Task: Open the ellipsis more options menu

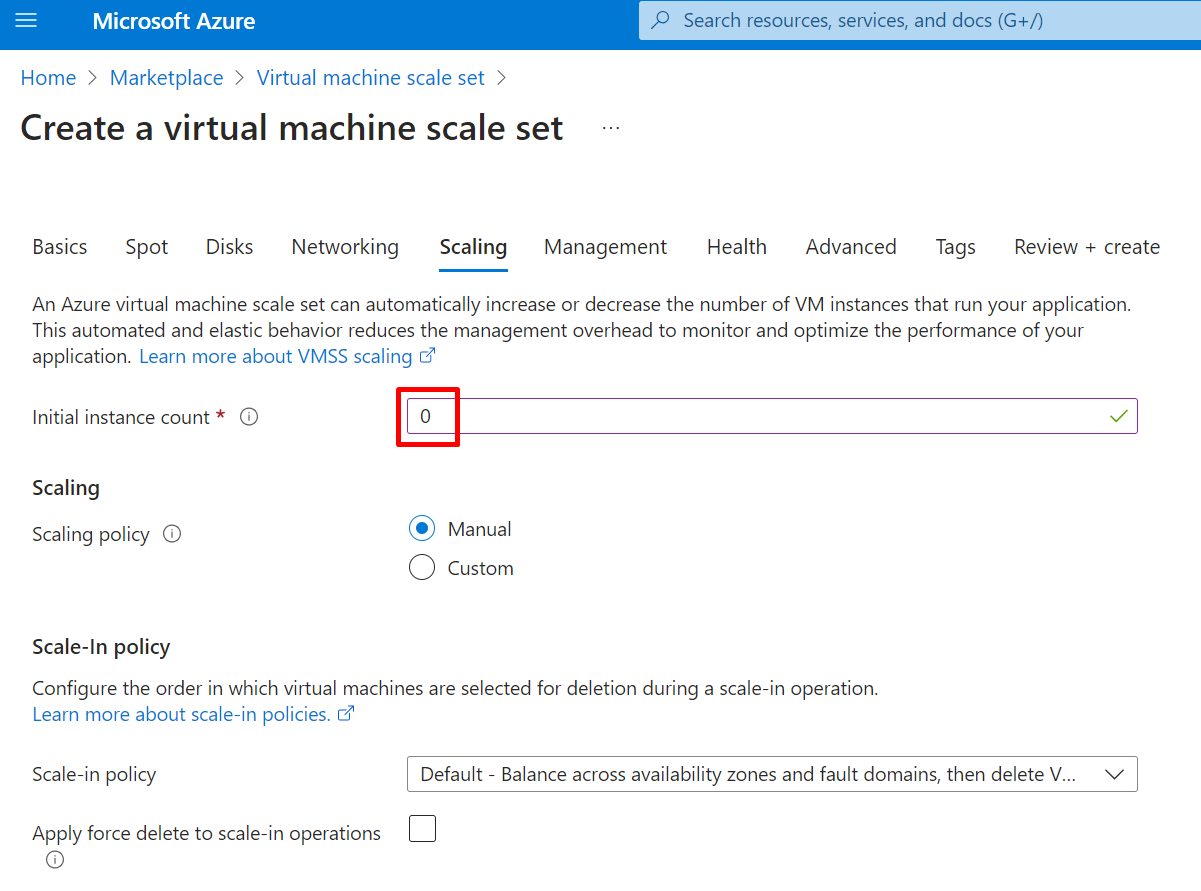Action: coord(611,128)
